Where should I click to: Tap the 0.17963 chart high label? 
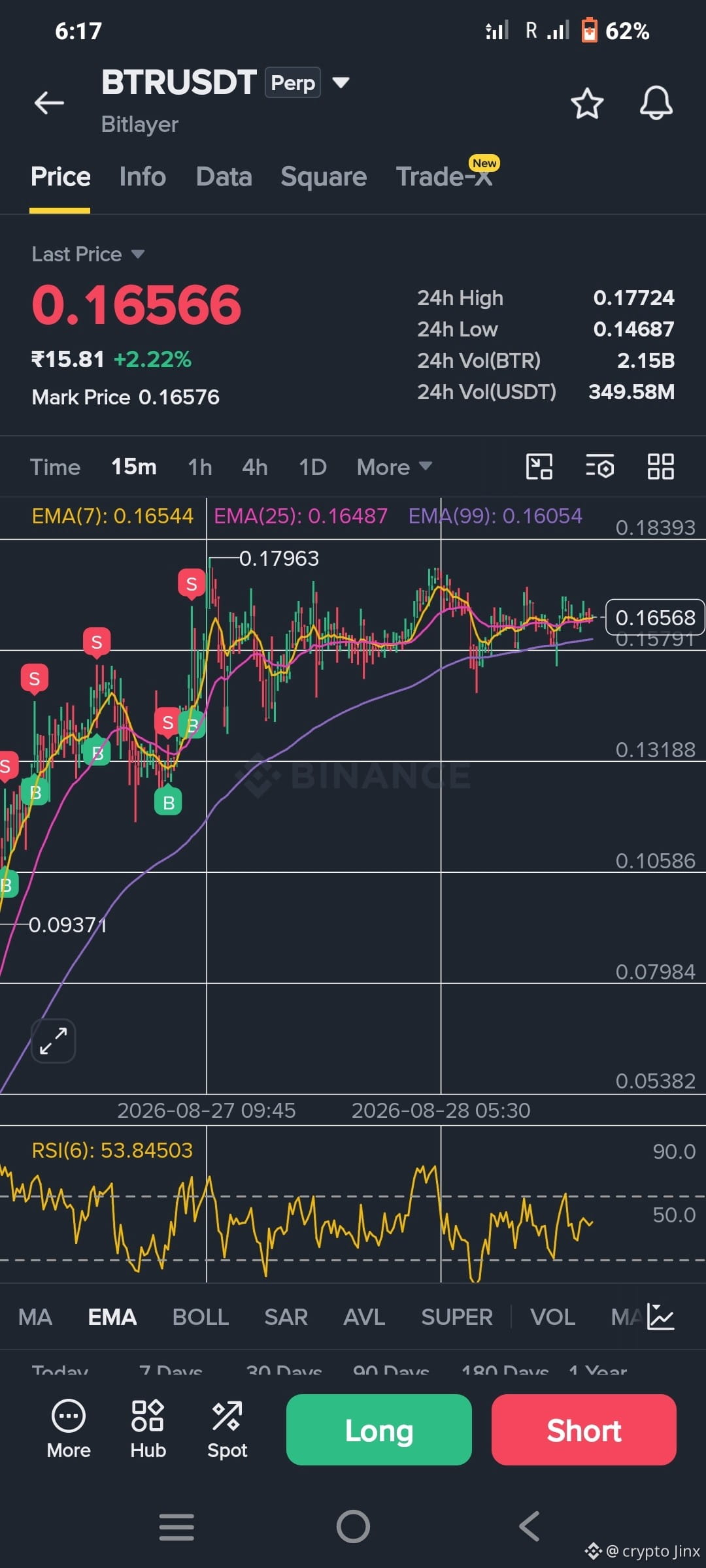(279, 559)
